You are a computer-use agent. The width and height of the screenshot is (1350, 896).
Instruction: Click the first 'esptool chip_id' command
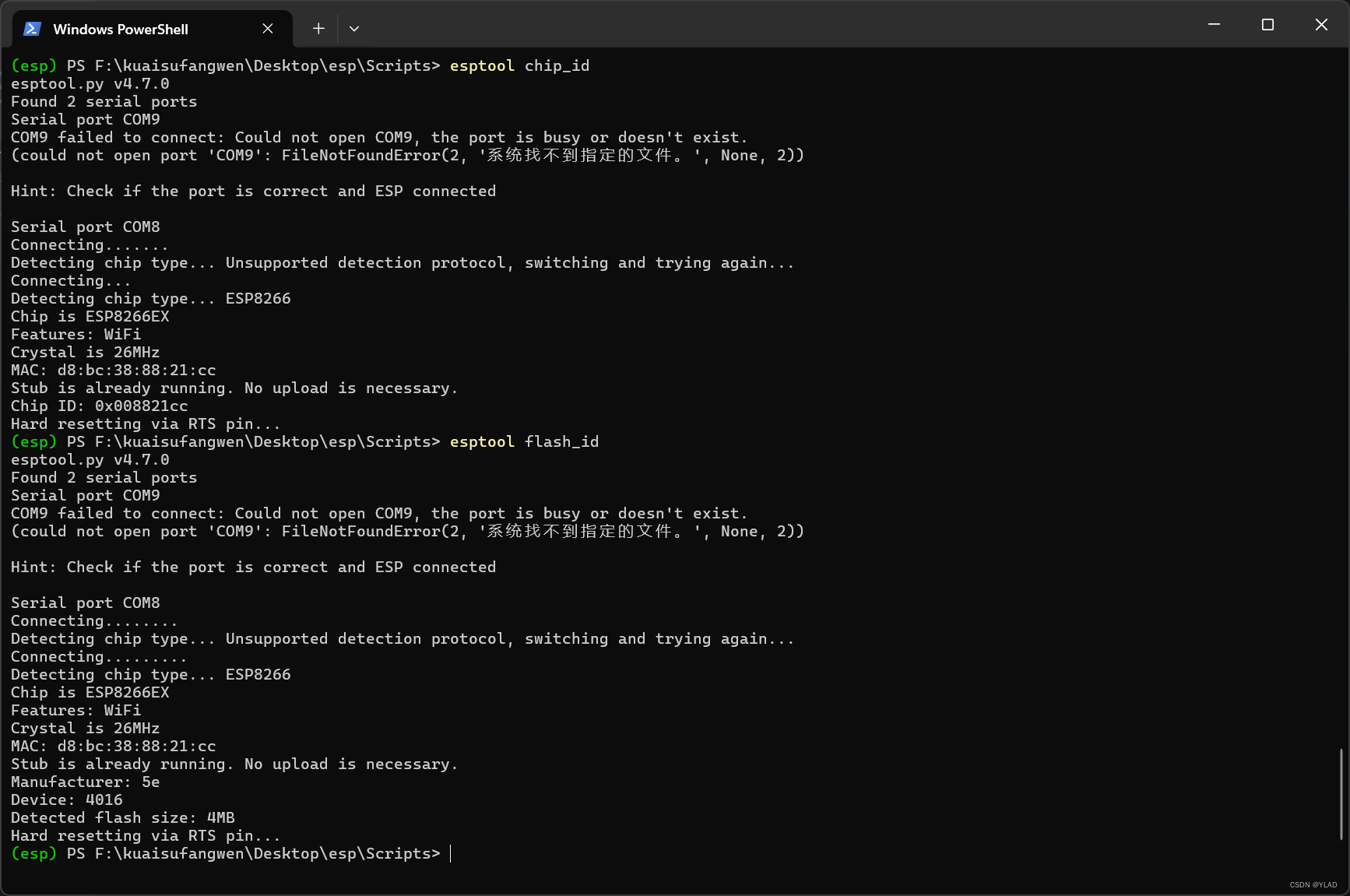tap(519, 65)
